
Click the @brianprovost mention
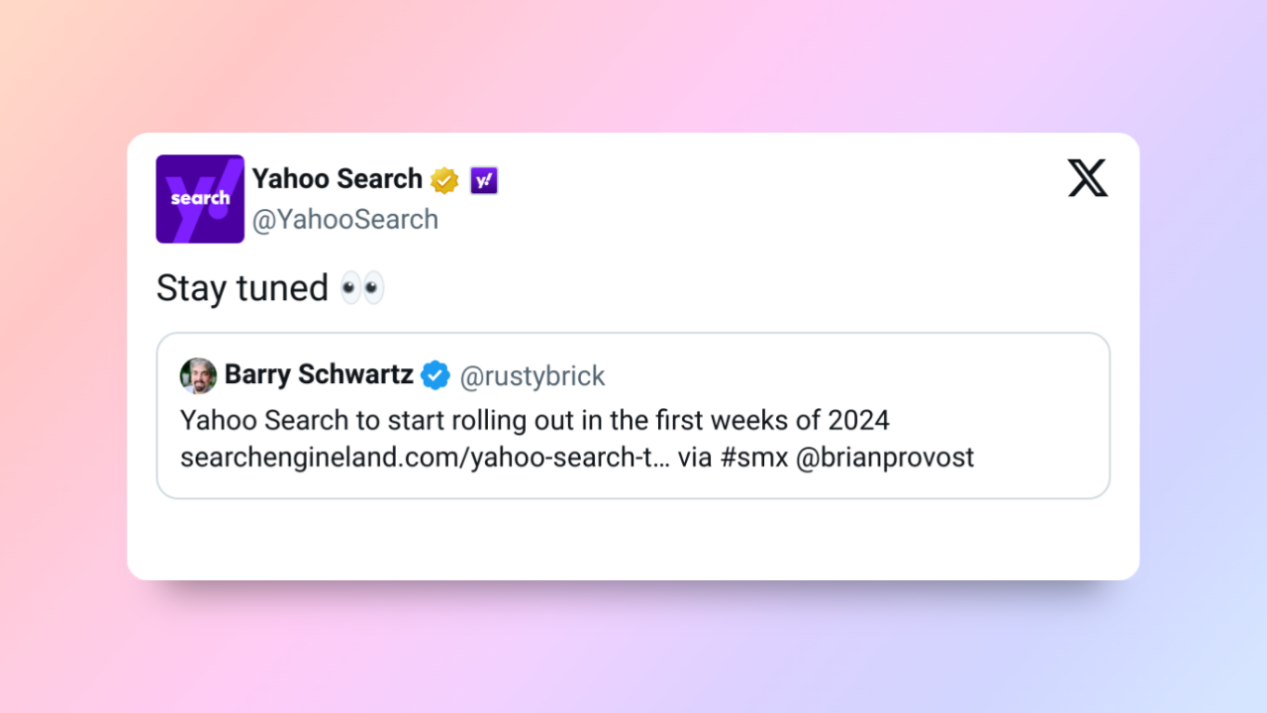(884, 458)
